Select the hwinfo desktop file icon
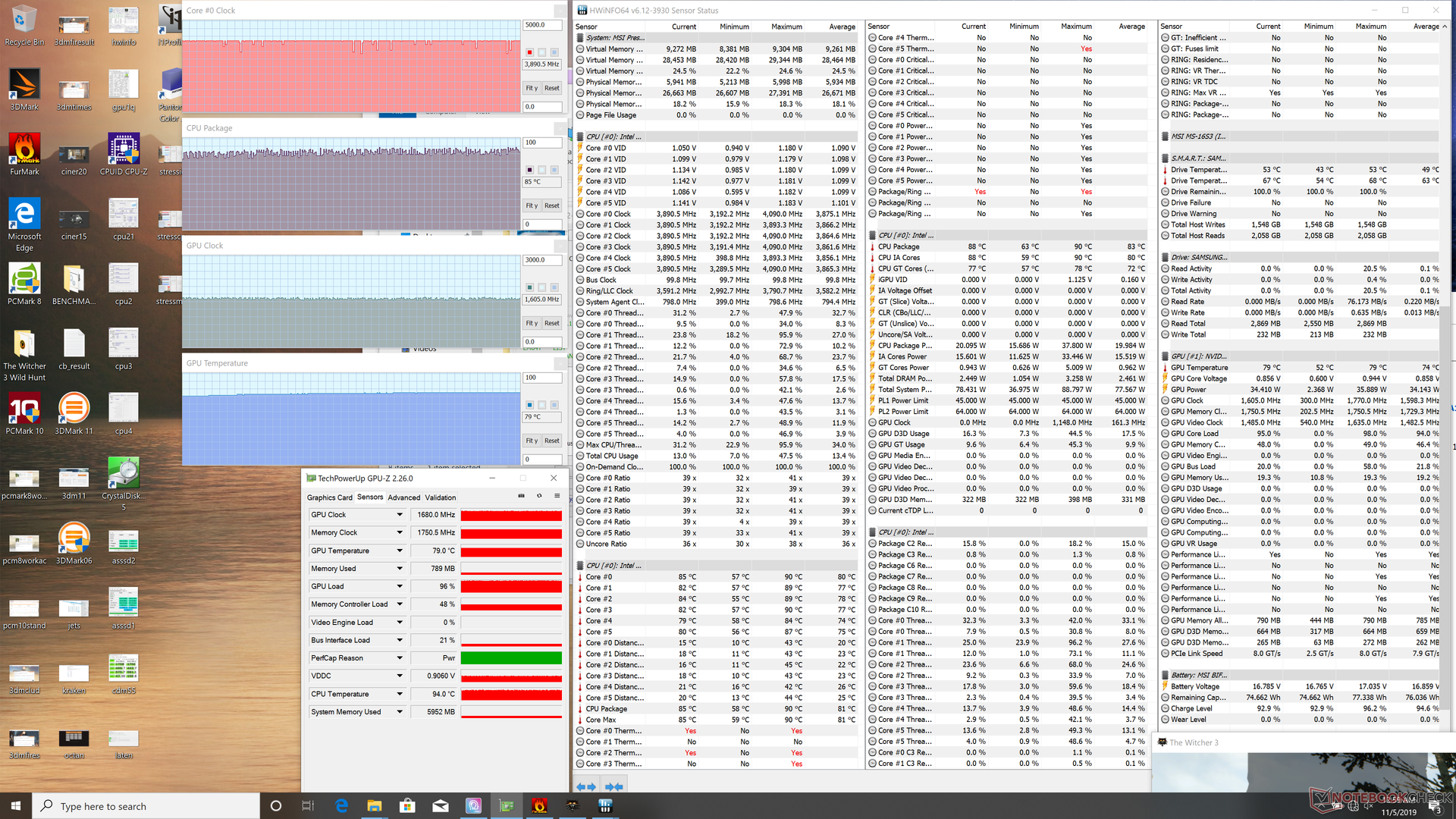This screenshot has width=1456, height=819. pos(124,25)
